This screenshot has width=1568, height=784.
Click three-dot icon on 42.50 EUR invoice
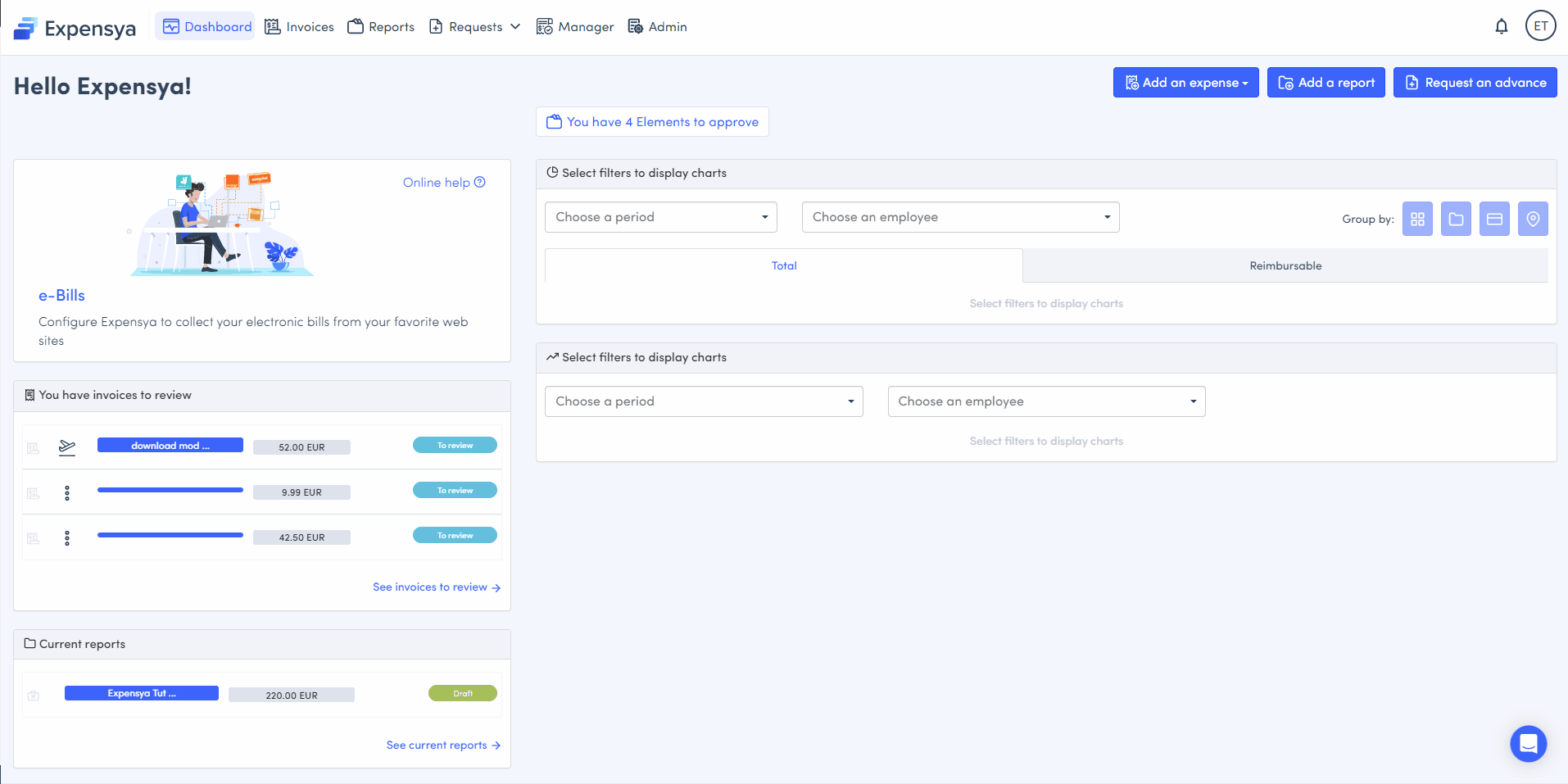point(67,537)
